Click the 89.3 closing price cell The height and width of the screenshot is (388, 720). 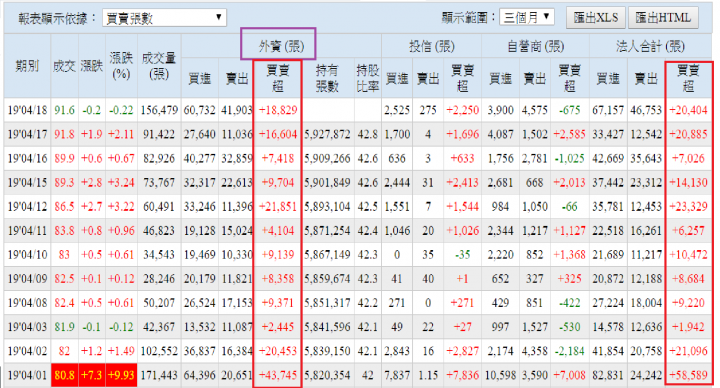[64, 182]
